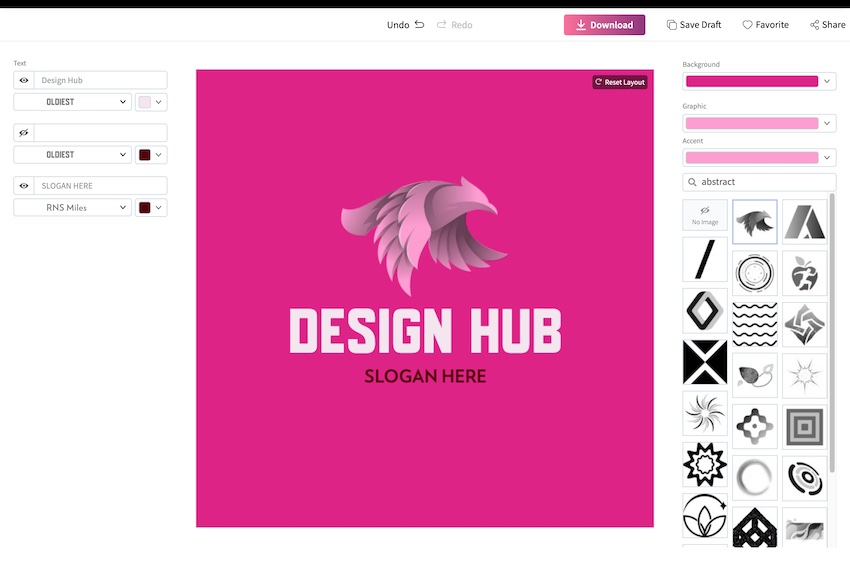This screenshot has height=573, width=850.
Task: Click the magnifier icon in graphic search
Action: [692, 182]
